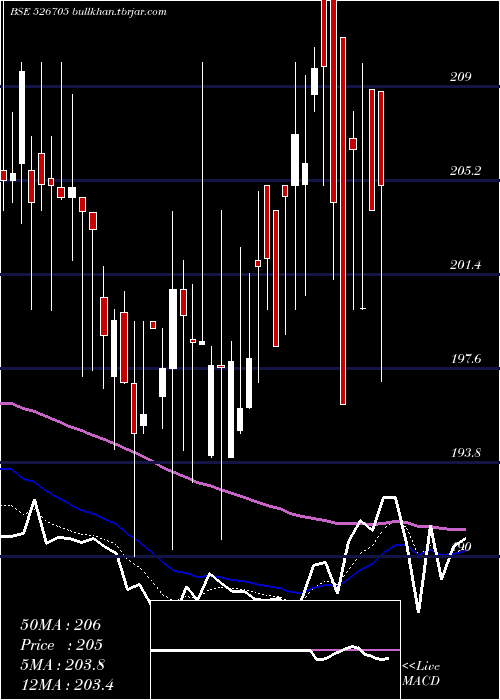Viewport: 500px width, 700px height.
Task: Click the Price : 205 readout
Action: [x=62, y=645]
